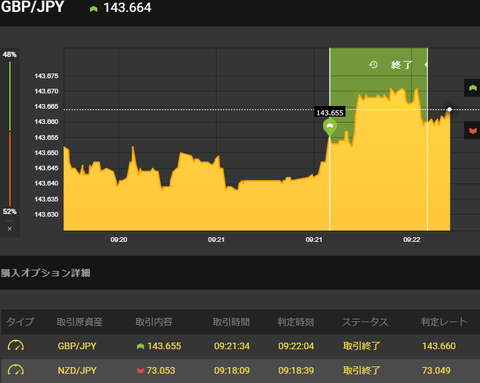This screenshot has height=383, width=480.
Task: Click the GBP/JPY row gauge icon
Action: [16, 346]
